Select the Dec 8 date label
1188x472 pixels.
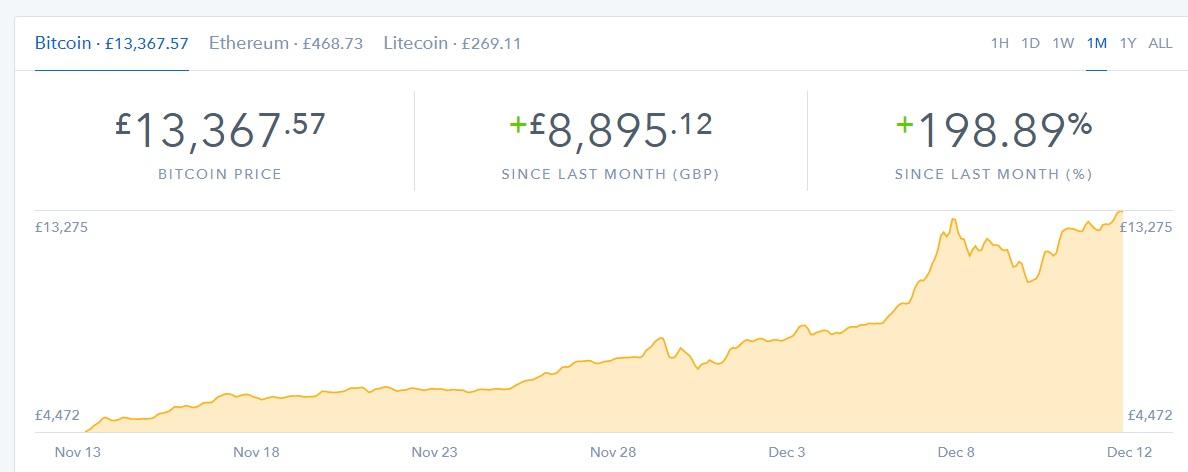956,452
